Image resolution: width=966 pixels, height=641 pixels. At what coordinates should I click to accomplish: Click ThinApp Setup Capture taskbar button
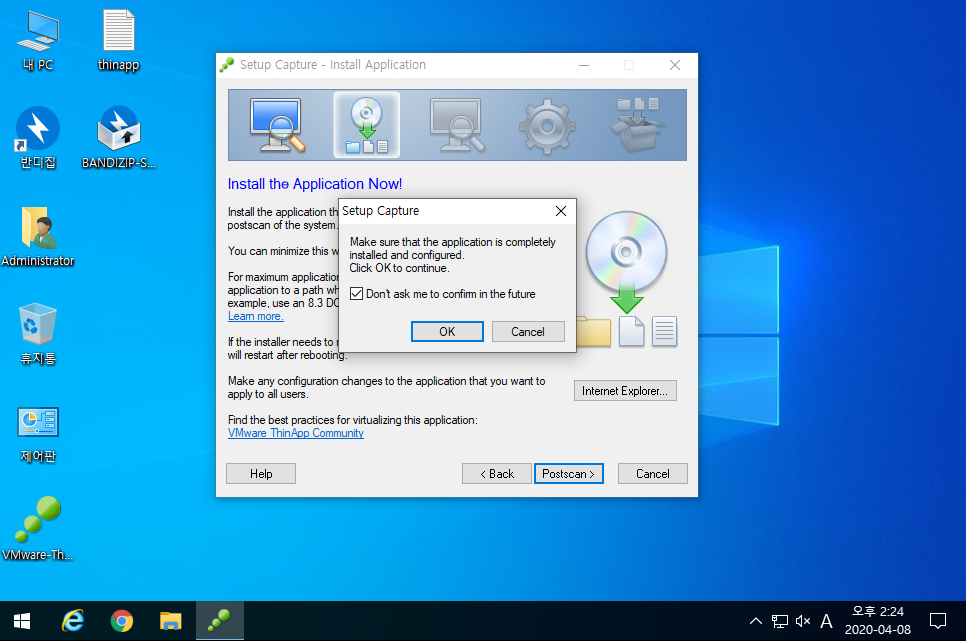(220, 621)
